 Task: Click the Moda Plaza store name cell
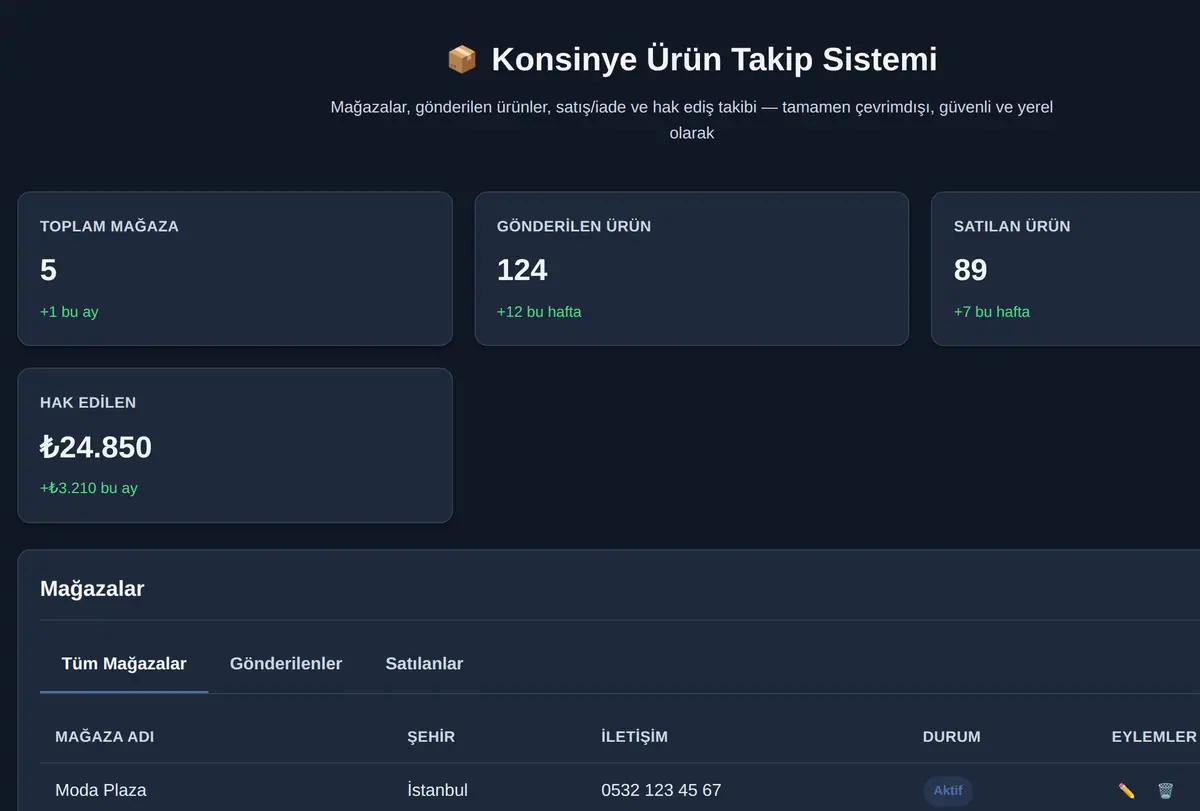click(x=101, y=790)
